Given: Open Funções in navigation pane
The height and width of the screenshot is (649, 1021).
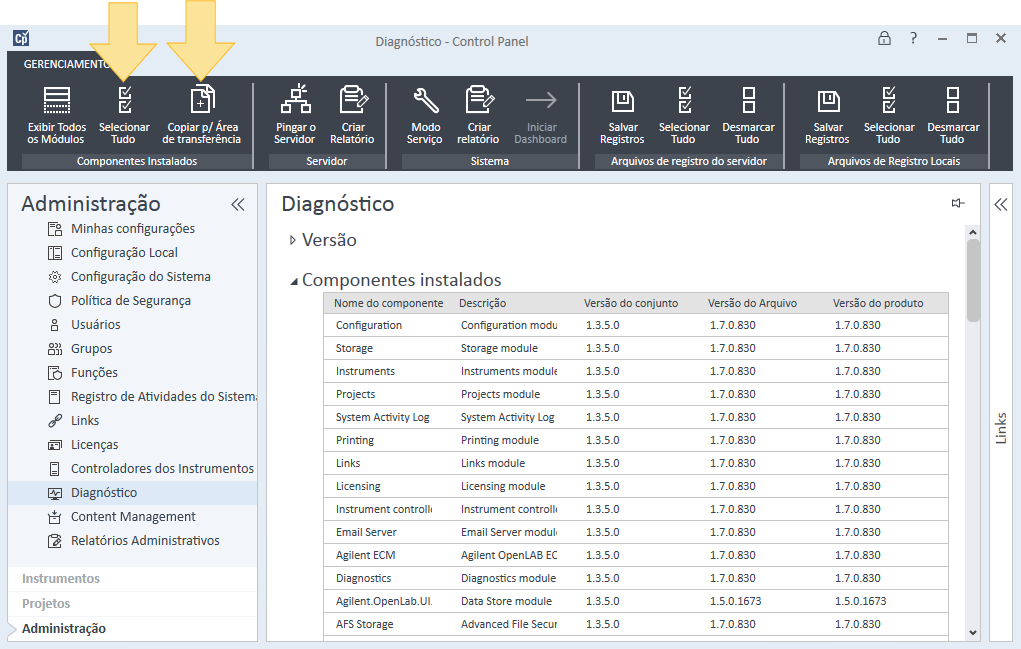Looking at the screenshot, I should 94,372.
